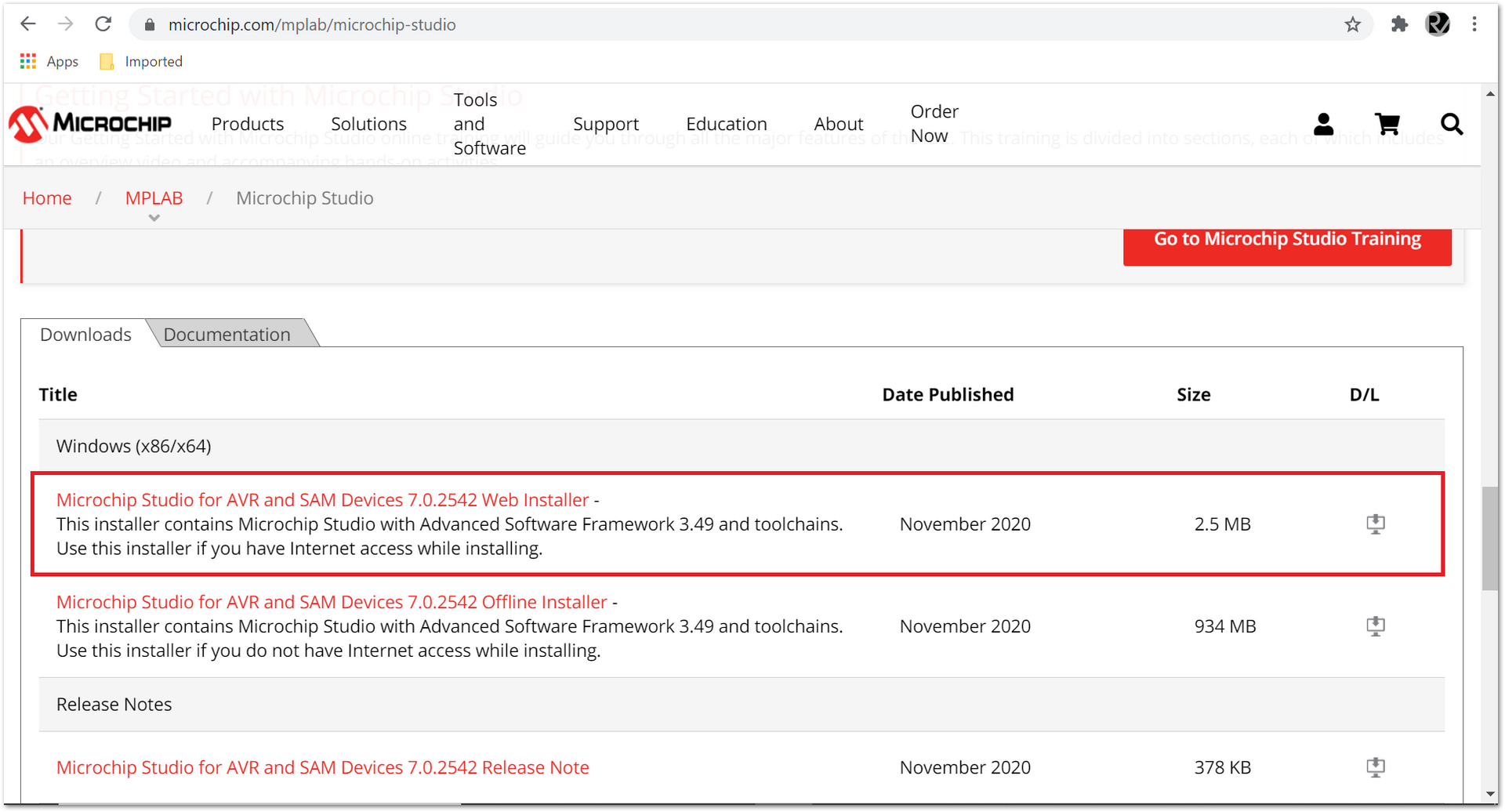This screenshot has height=812, width=1505.
Task: Click the page vertical scrollbar thumb
Action: point(1489,538)
